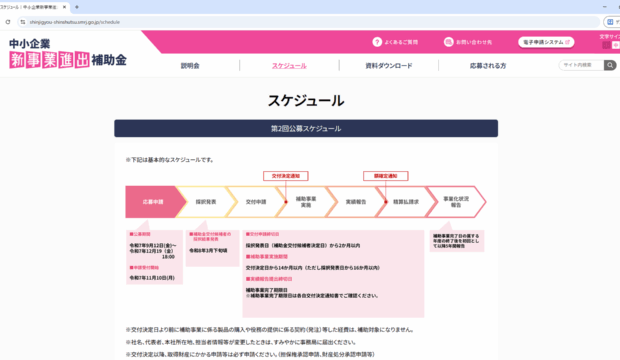The image size is (620, 360).
Task: Open the スケジュール menu item
Action: click(289, 66)
